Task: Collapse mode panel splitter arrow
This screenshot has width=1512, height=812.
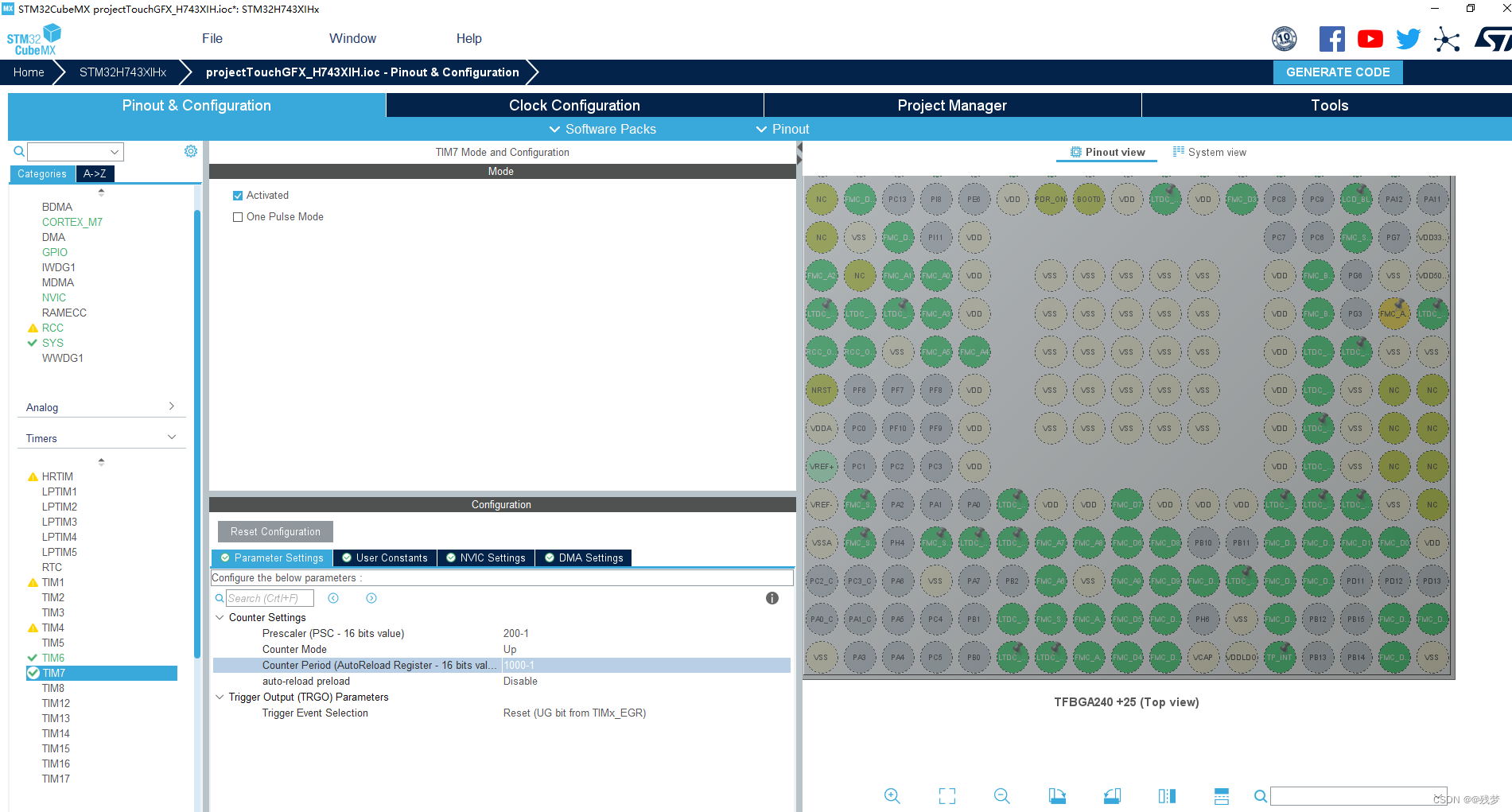Action: coord(799,147)
